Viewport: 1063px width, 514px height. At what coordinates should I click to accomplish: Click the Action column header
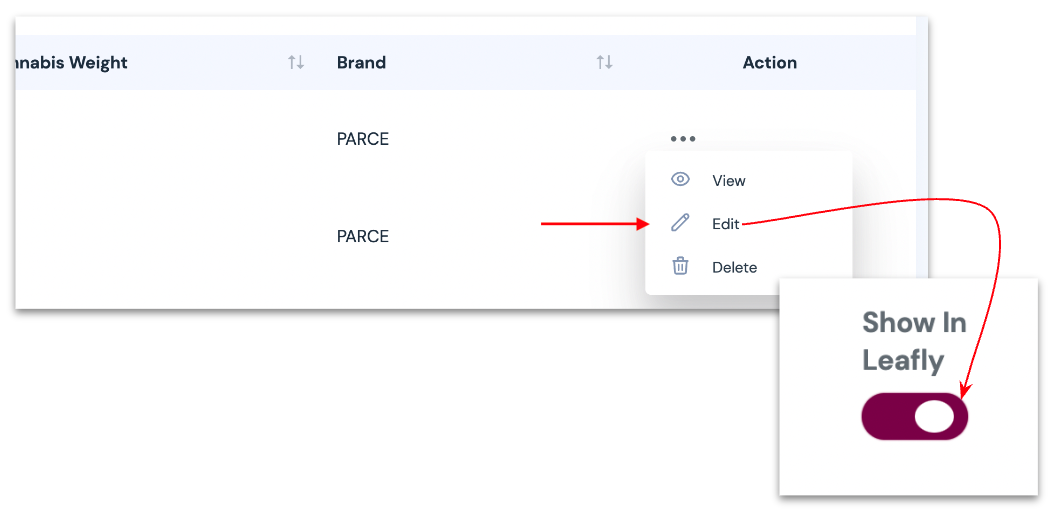[769, 62]
